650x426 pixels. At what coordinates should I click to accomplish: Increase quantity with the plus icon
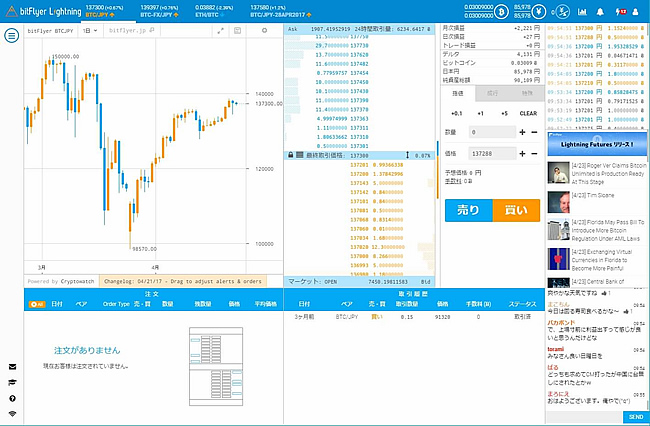(x=522, y=132)
